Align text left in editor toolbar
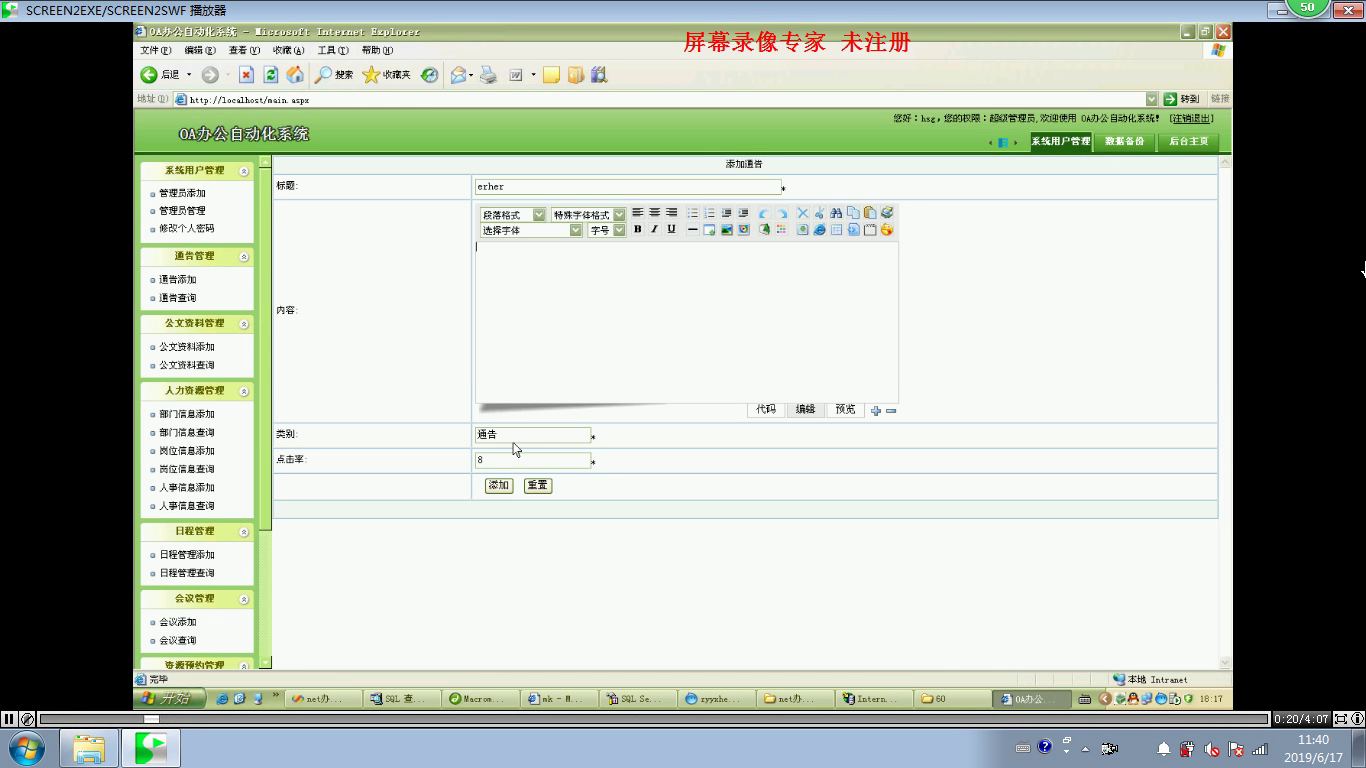The image size is (1366, 768). (637, 213)
